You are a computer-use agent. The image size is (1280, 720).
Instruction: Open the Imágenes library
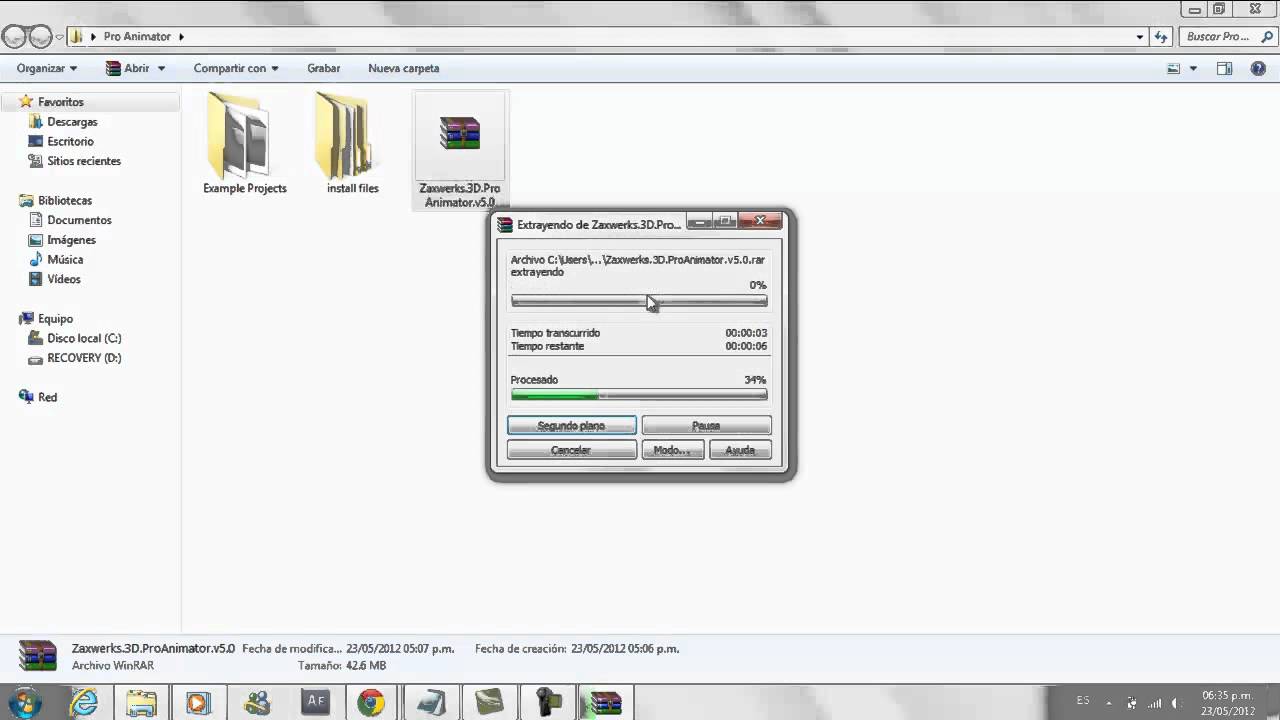click(71, 240)
